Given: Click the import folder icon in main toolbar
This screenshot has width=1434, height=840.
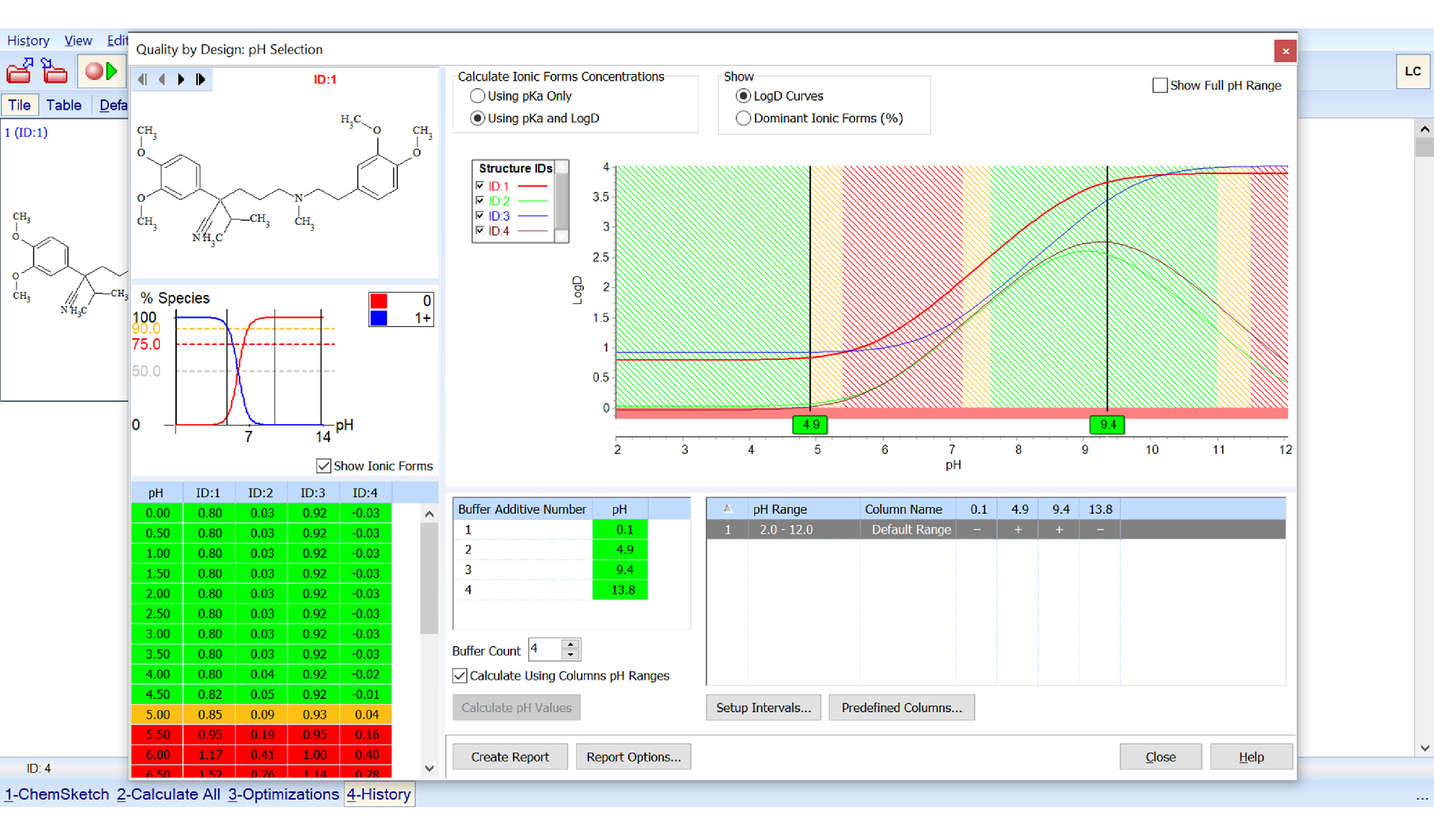Looking at the screenshot, I should click(54, 71).
